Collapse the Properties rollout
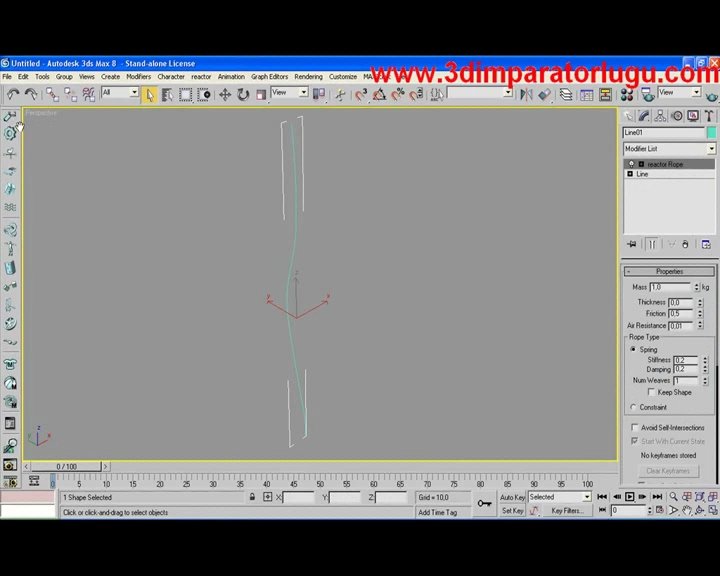Screen dimensions: 720x576 669,271
